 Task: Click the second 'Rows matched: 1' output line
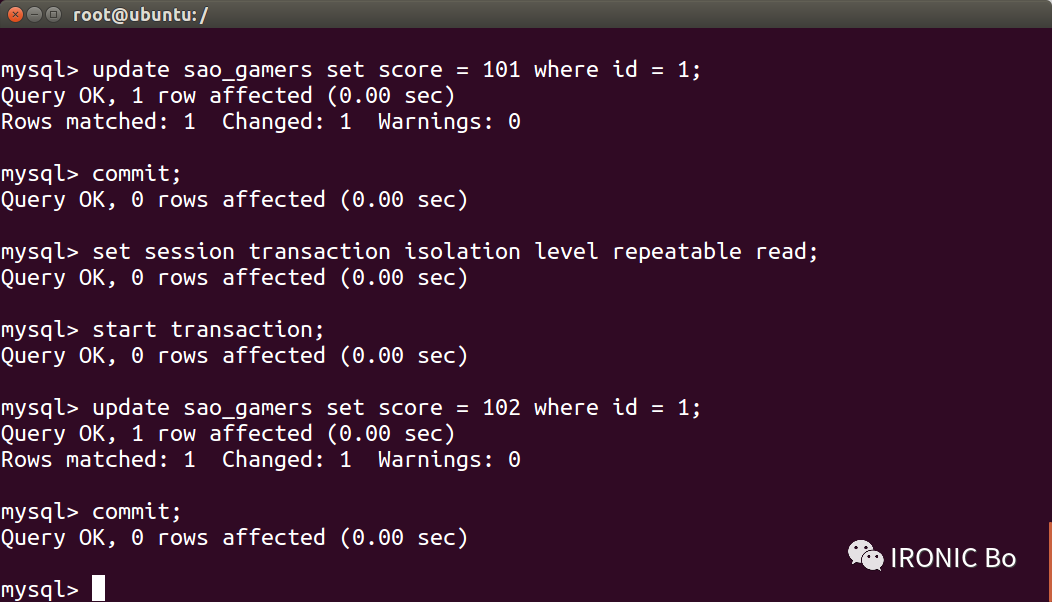click(x=261, y=460)
